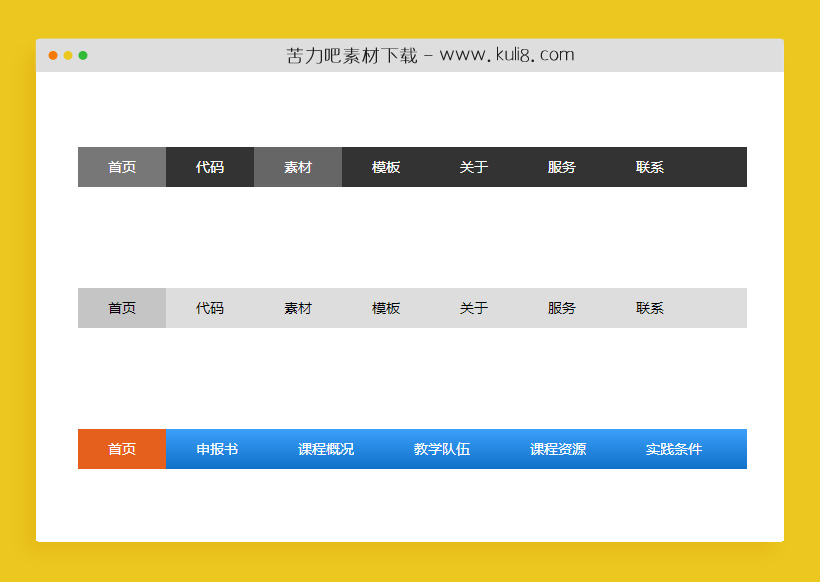Click the highlighted 素材 item on dark bar
The width and height of the screenshot is (820, 582).
(x=297, y=167)
